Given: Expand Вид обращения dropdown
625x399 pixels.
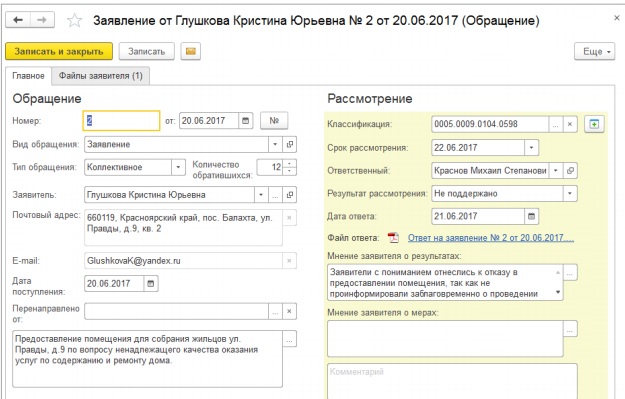Looking at the screenshot, I should (275, 144).
